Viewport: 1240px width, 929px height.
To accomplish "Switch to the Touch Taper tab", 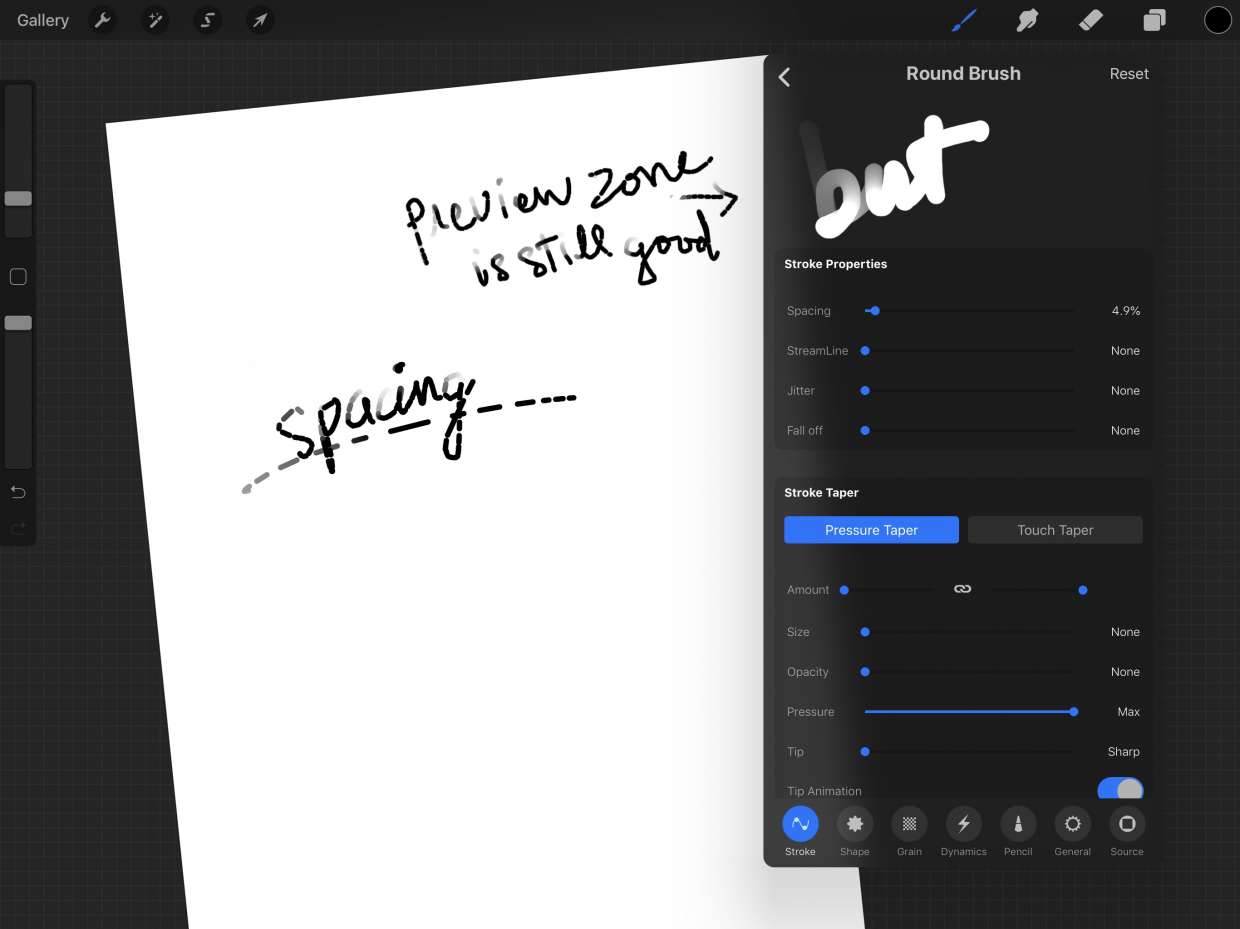I will [x=1055, y=530].
